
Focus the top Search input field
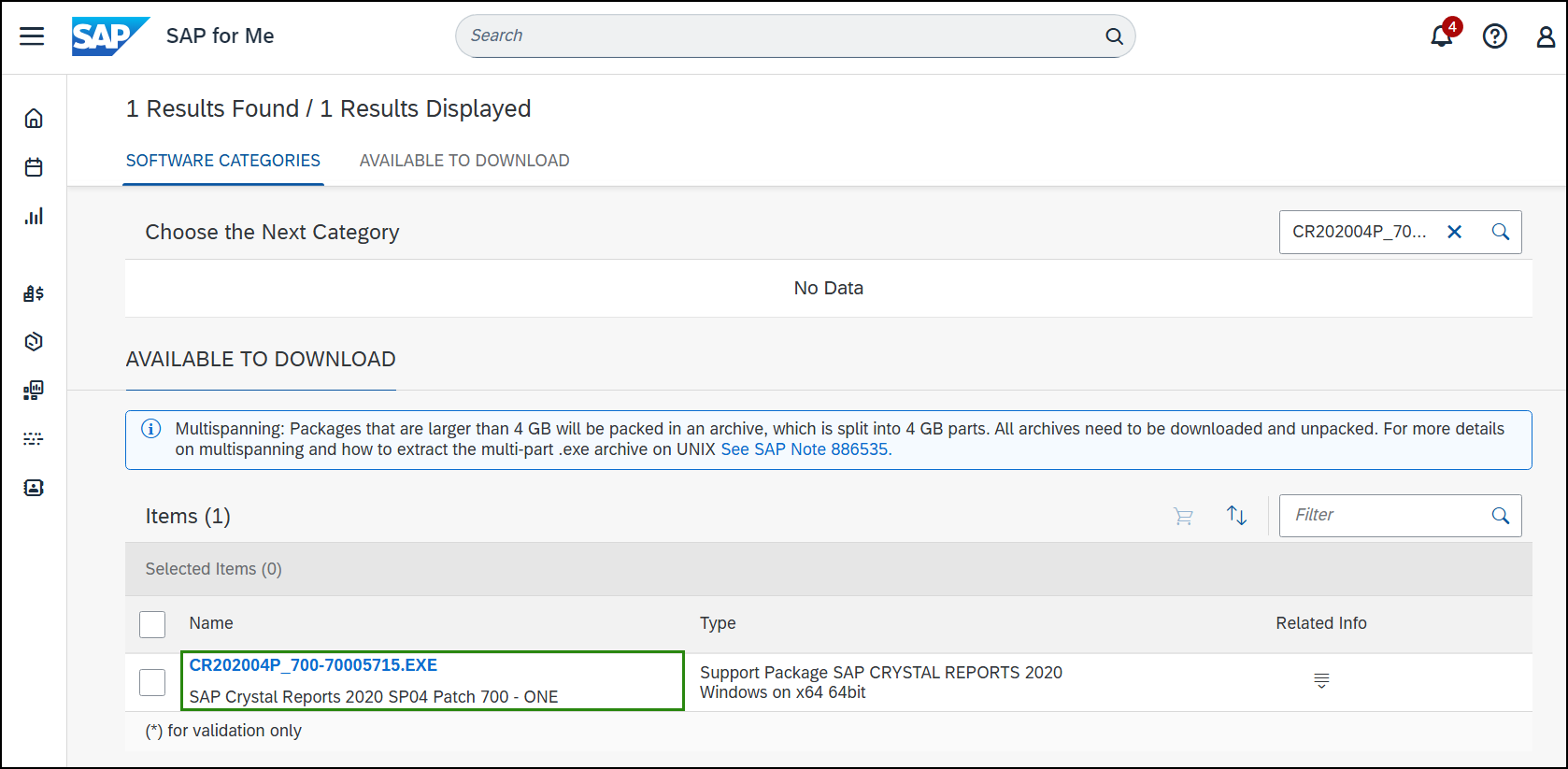[795, 36]
